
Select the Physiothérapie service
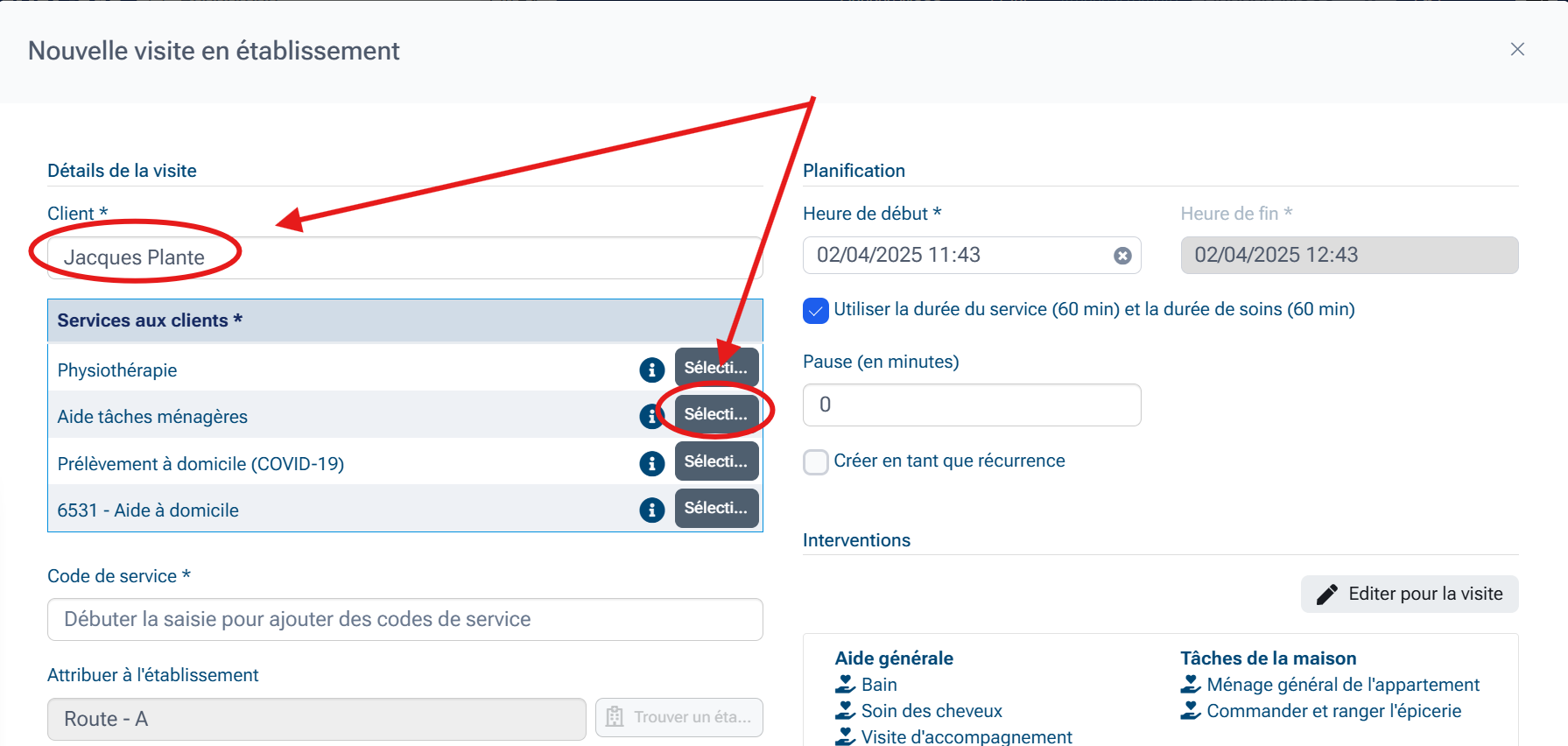(x=715, y=368)
